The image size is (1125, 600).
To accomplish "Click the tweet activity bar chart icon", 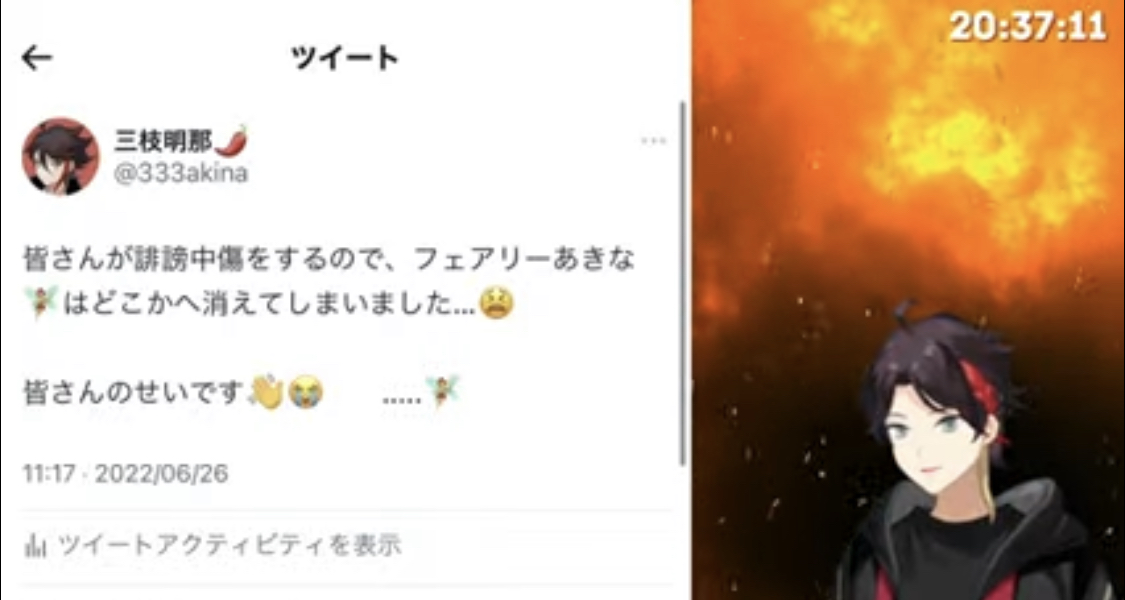I will click(35, 546).
